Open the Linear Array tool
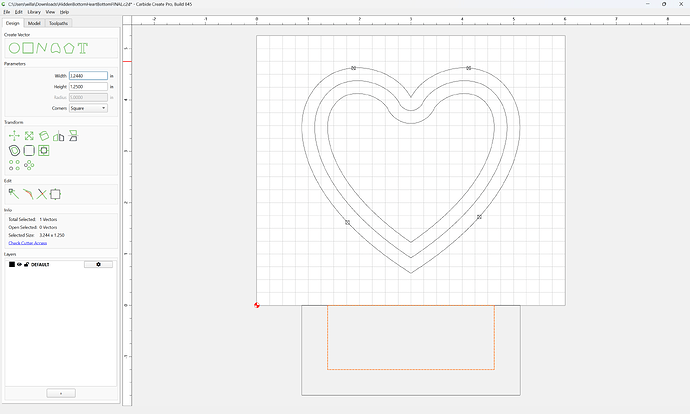Image resolution: width=690 pixels, height=414 pixels. pos(14,165)
